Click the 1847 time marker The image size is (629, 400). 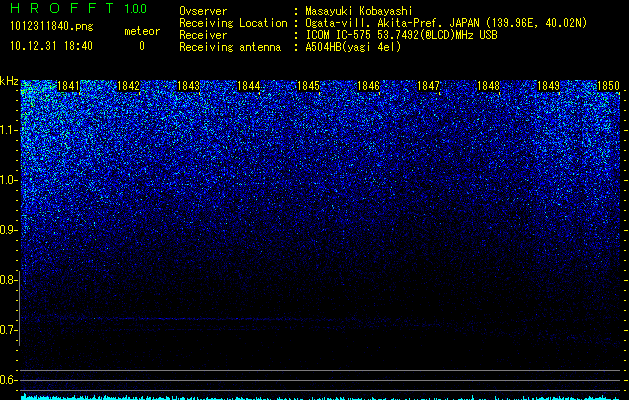[x=428, y=86]
